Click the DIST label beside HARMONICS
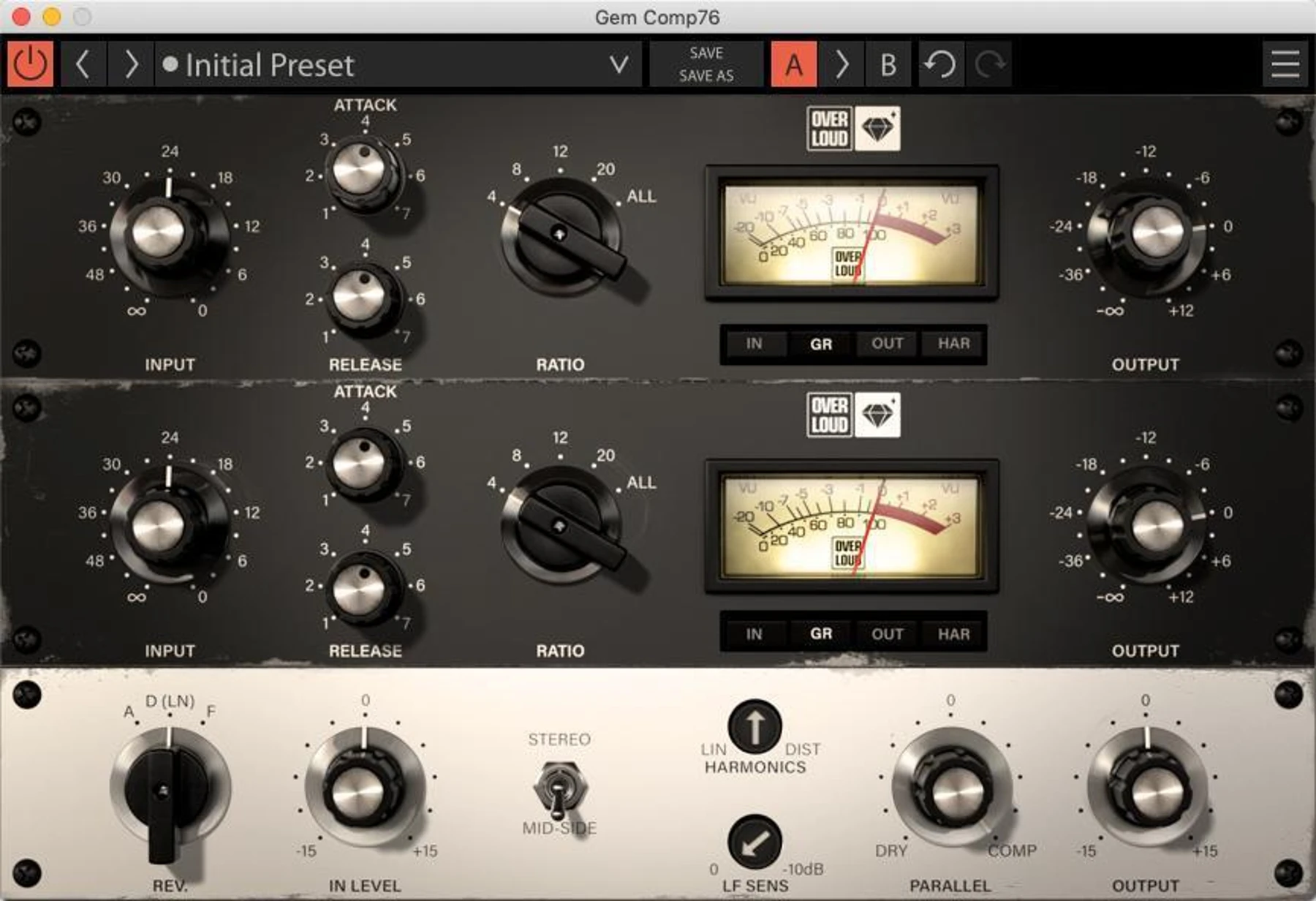The height and width of the screenshot is (901, 1316). pyautogui.click(x=803, y=750)
